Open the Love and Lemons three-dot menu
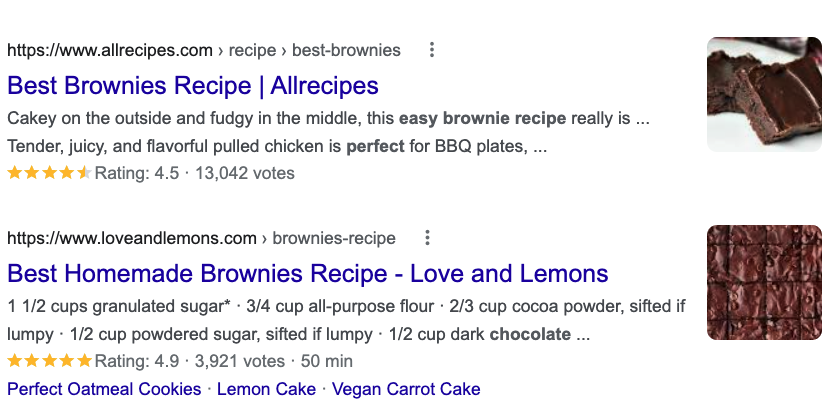833x416 pixels. (427, 238)
